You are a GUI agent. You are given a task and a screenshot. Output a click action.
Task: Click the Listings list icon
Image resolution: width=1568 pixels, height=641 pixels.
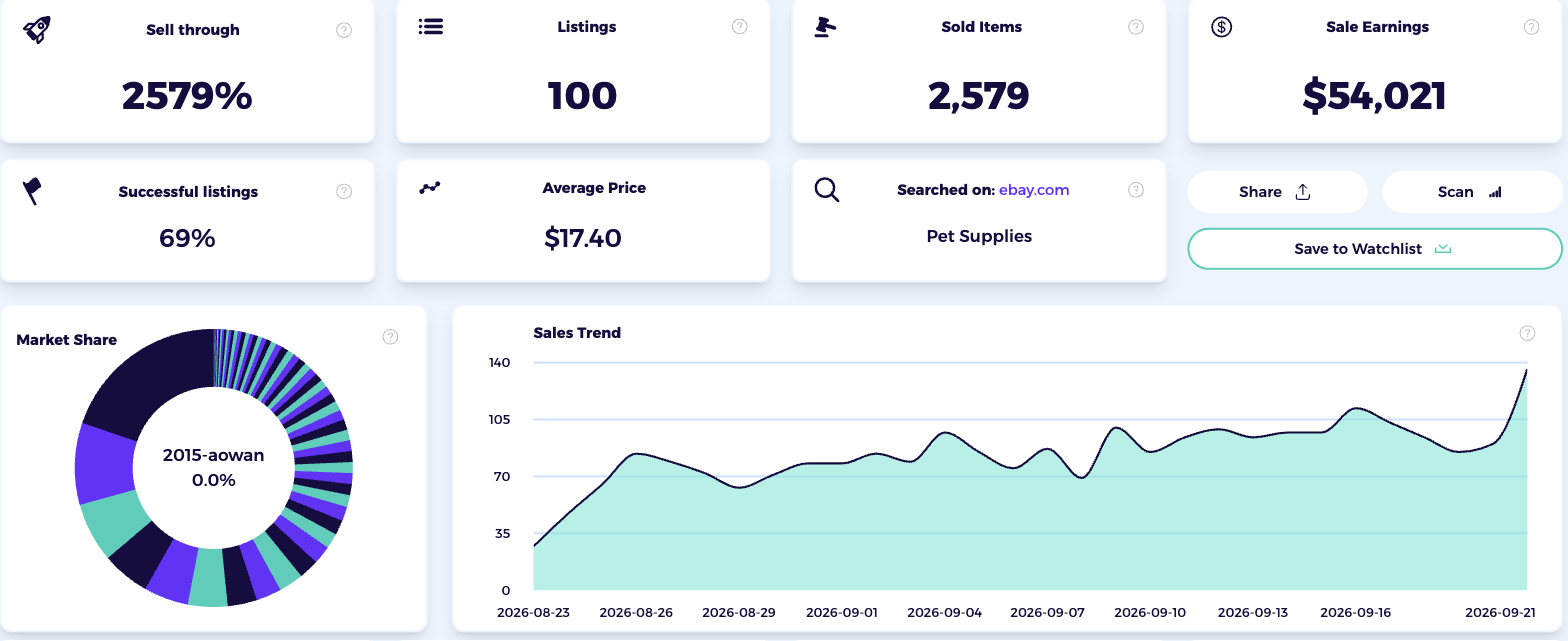[431, 26]
